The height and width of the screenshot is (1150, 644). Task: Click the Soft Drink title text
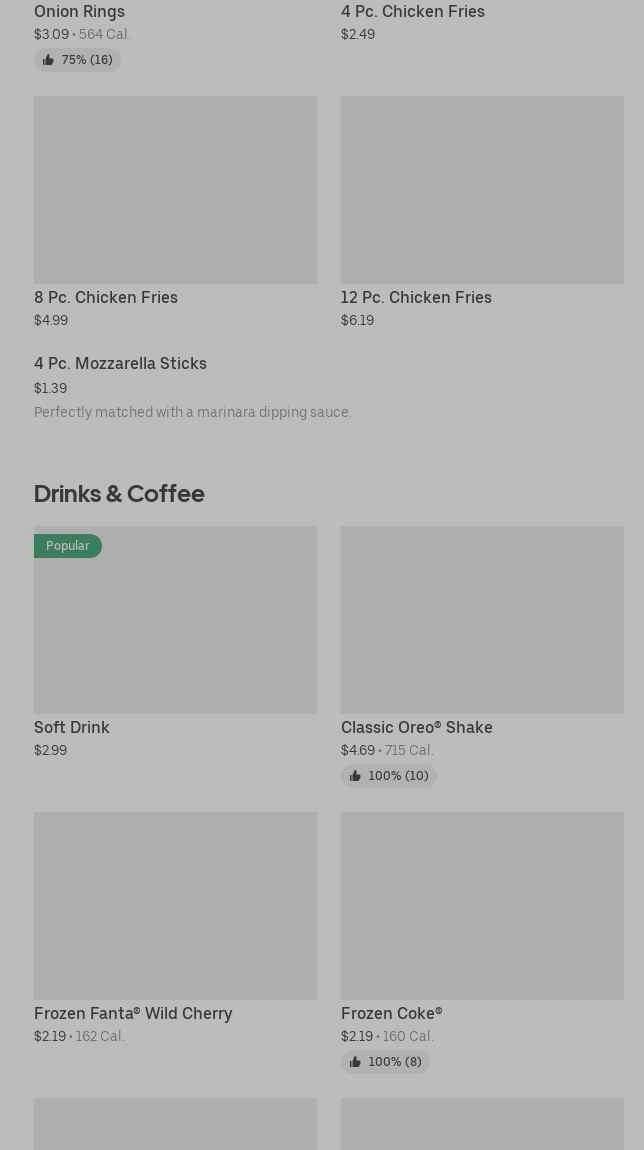click(72, 727)
